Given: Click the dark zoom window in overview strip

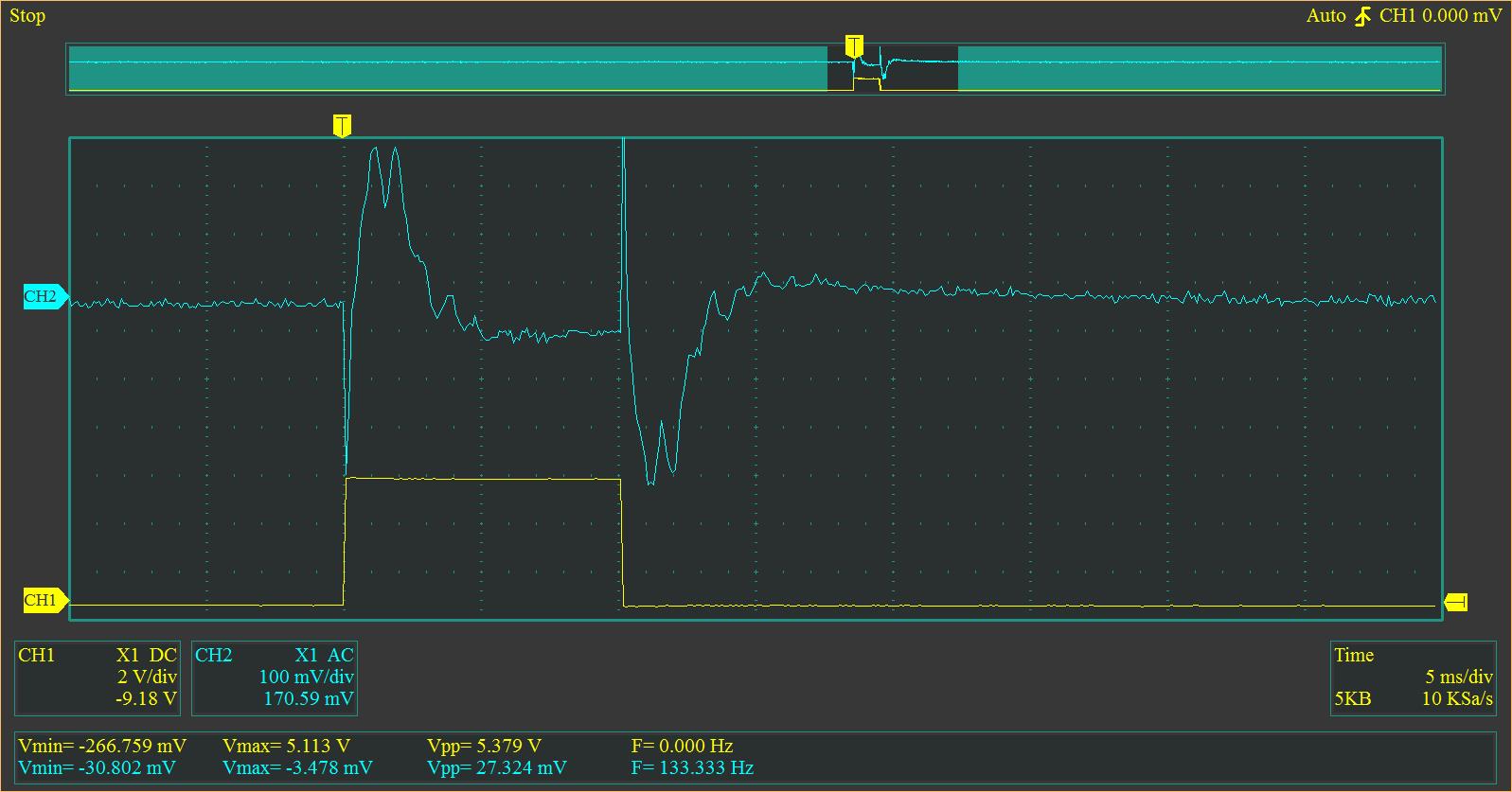Looking at the screenshot, I should [893, 68].
